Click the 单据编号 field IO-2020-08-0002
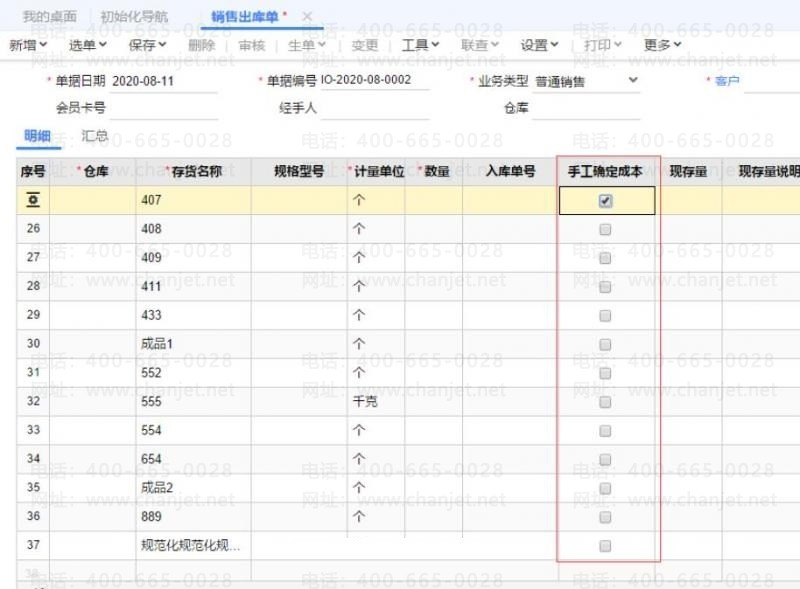The height and width of the screenshot is (589, 800). click(374, 80)
